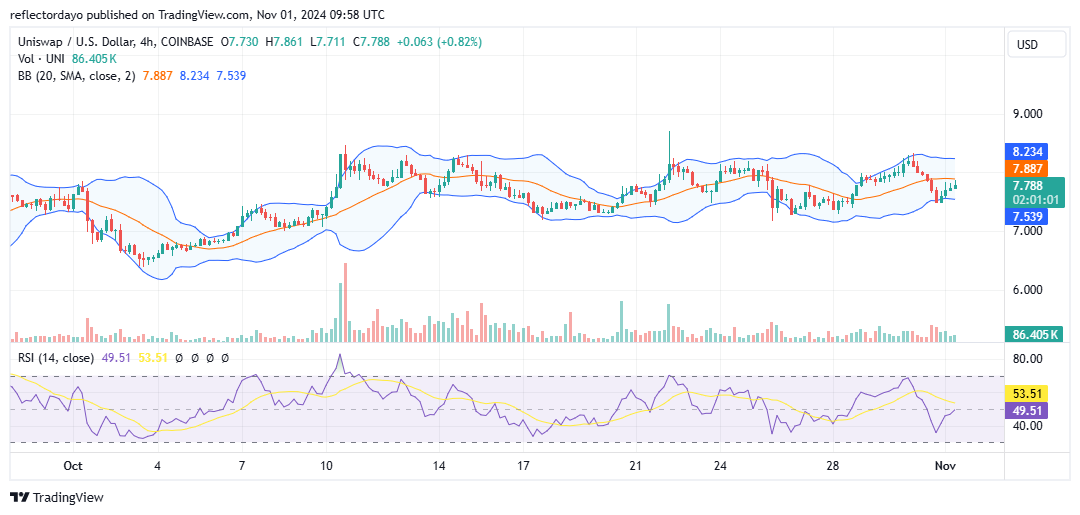Image resolution: width=1080 pixels, height=515 pixels.
Task: Click the blue 8.234 price axis tag
Action: coord(1028,151)
